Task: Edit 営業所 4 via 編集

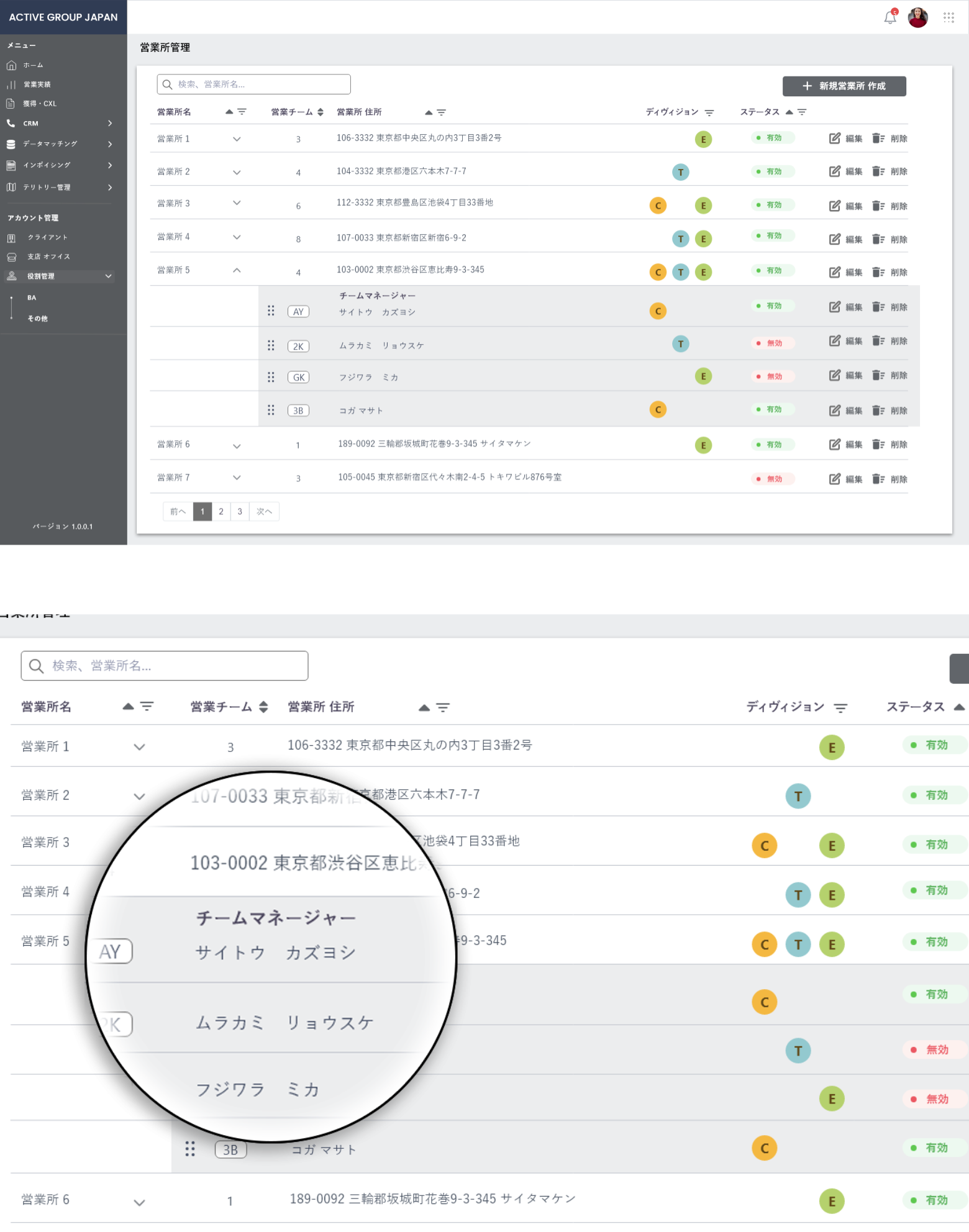Action: [x=845, y=239]
